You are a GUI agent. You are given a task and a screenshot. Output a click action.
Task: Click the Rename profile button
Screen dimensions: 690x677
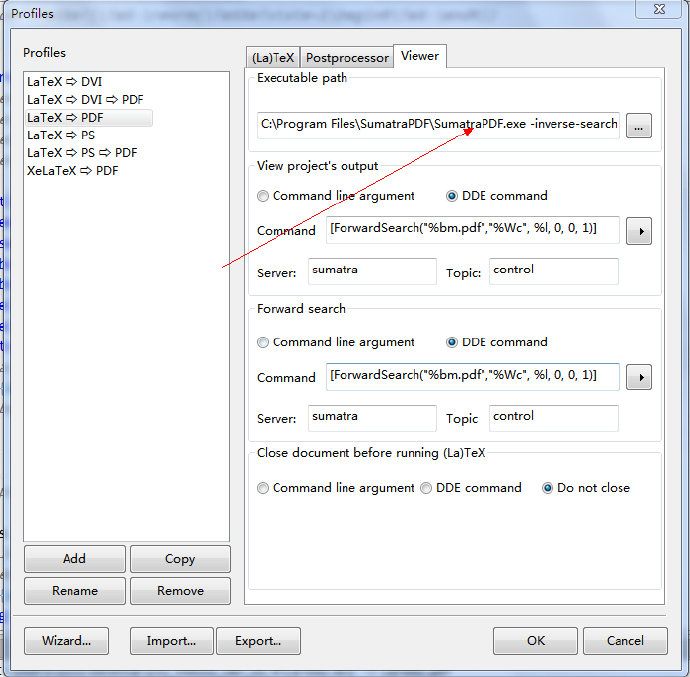[x=74, y=591]
